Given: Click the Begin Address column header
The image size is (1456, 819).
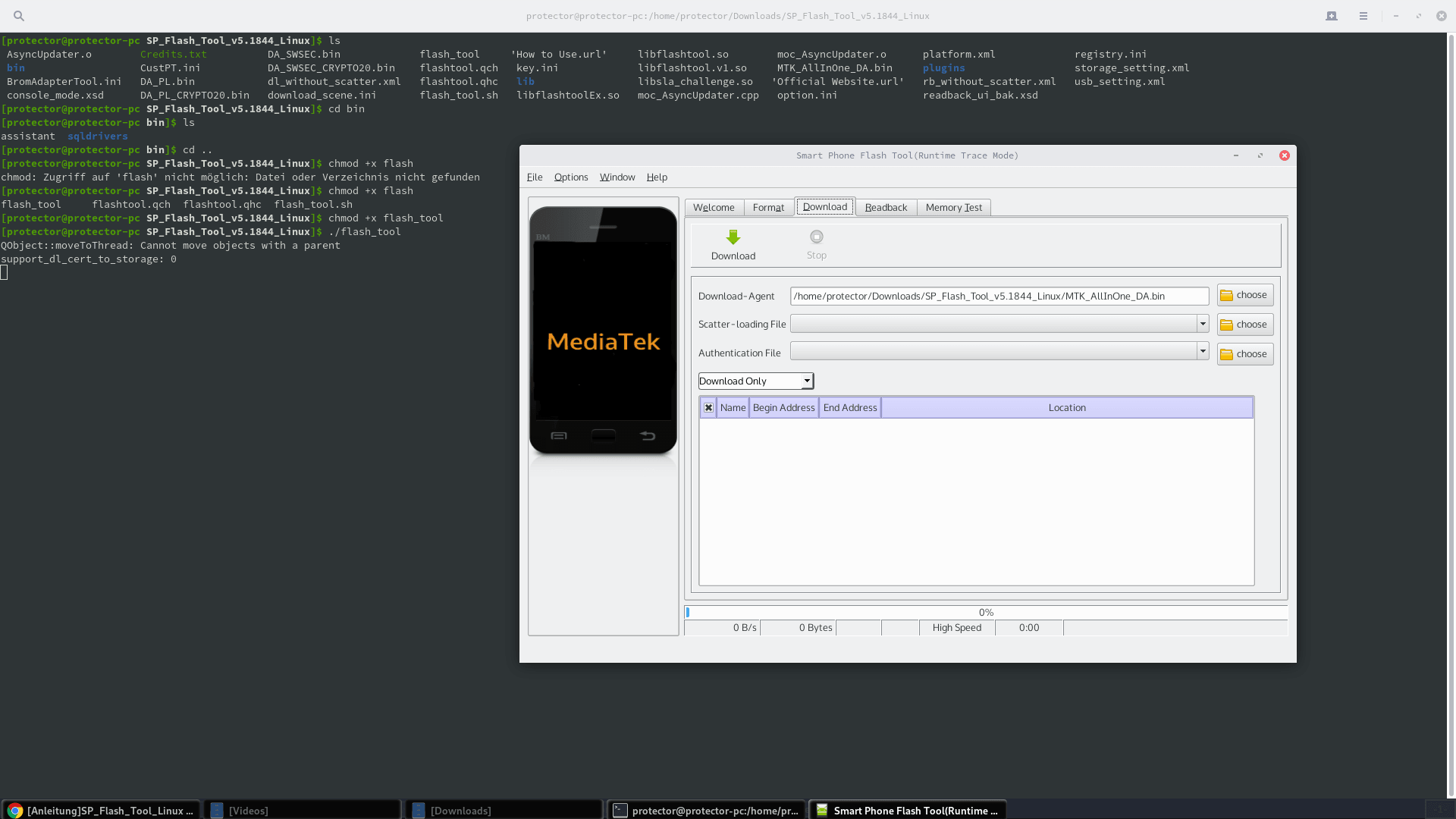Looking at the screenshot, I should click(x=784, y=408).
